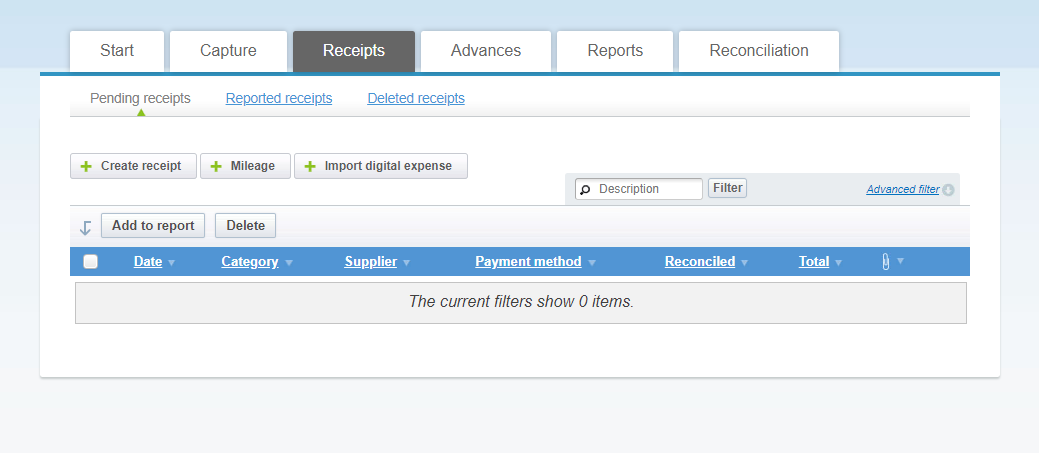Viewport: 1039px width, 453px height.
Task: Tick the select-all checkbox in table header
Action: pyautogui.click(x=90, y=262)
